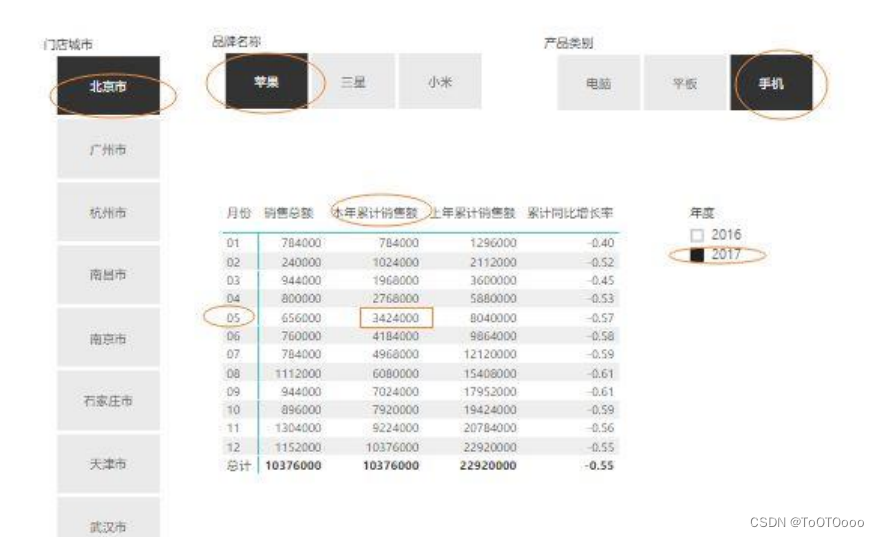Viewport: 879px width, 537px height.
Task: Switch brand filter to 三星
Action: (x=353, y=81)
